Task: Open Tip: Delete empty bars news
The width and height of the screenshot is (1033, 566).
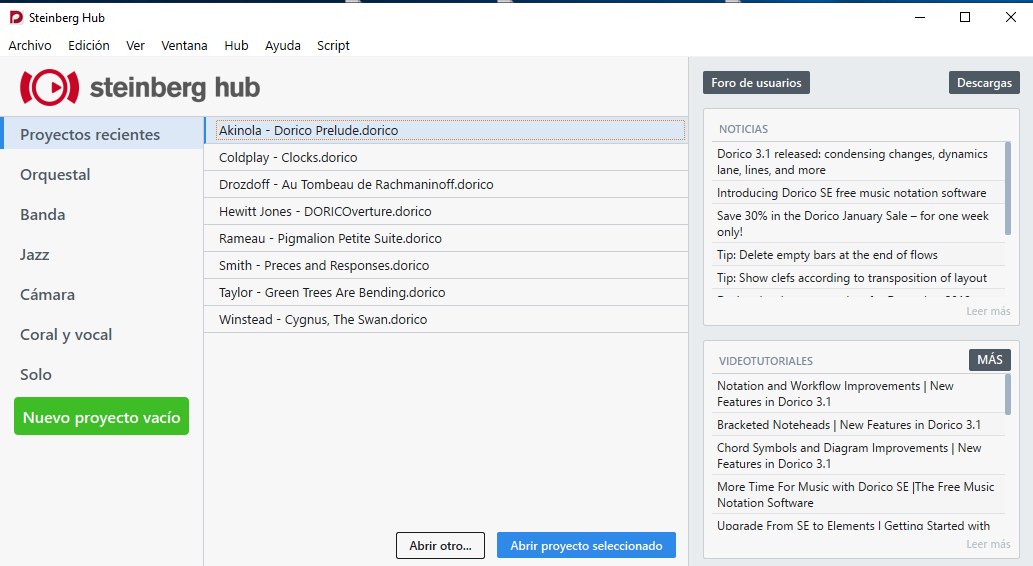Action: pos(858,254)
